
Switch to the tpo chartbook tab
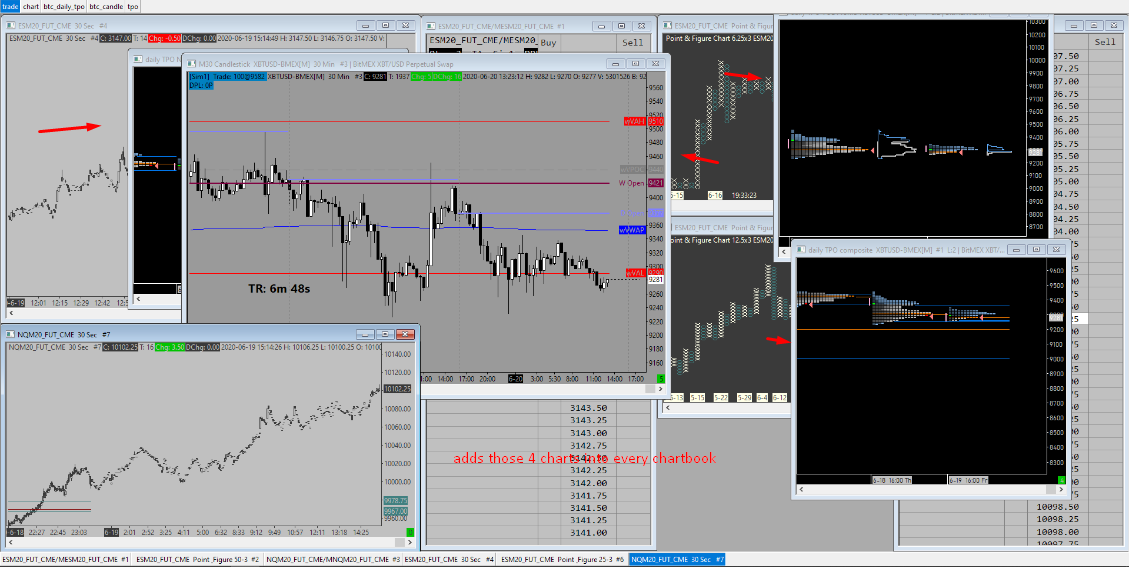pos(133,7)
